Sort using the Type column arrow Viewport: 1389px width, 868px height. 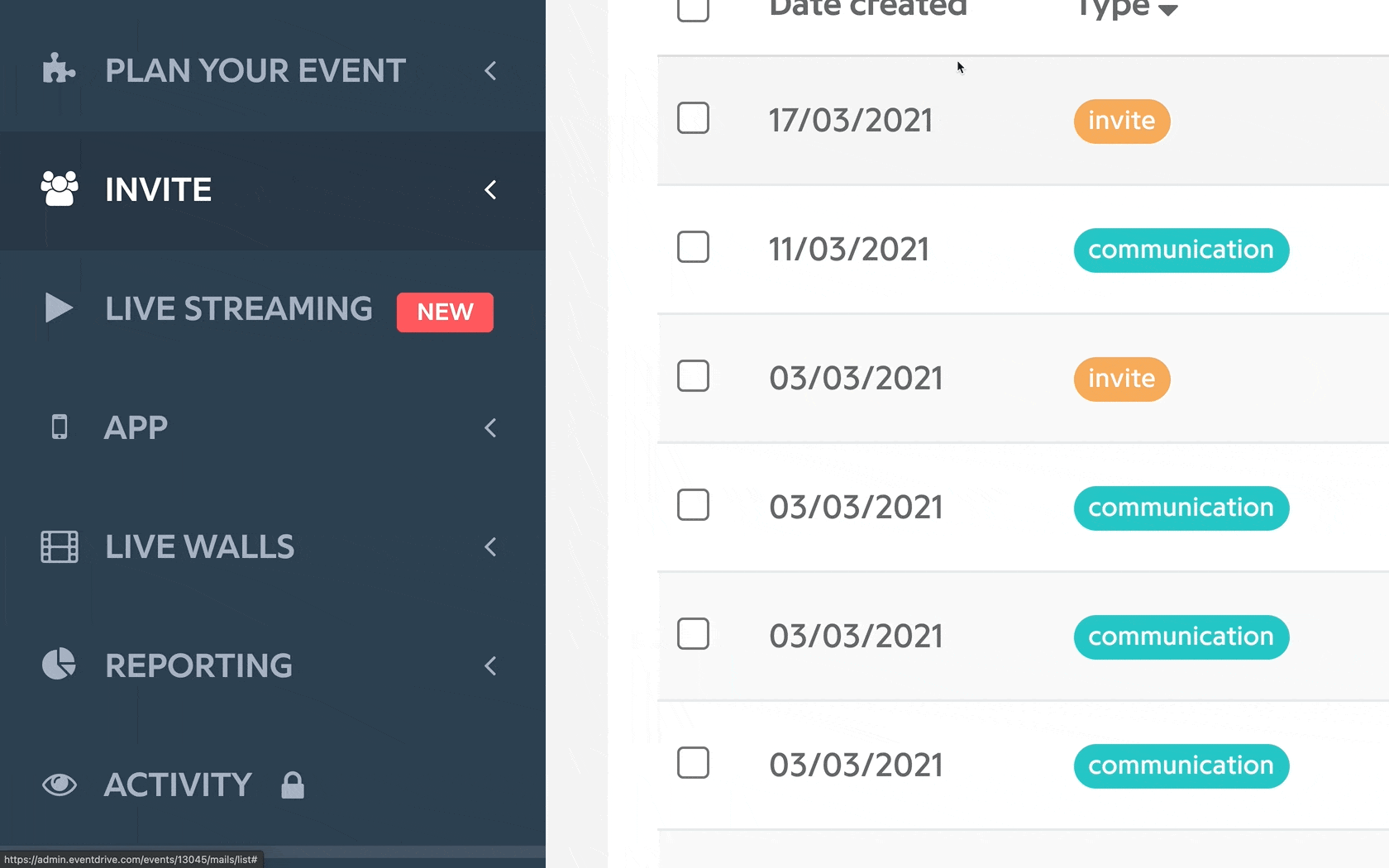[1167, 10]
